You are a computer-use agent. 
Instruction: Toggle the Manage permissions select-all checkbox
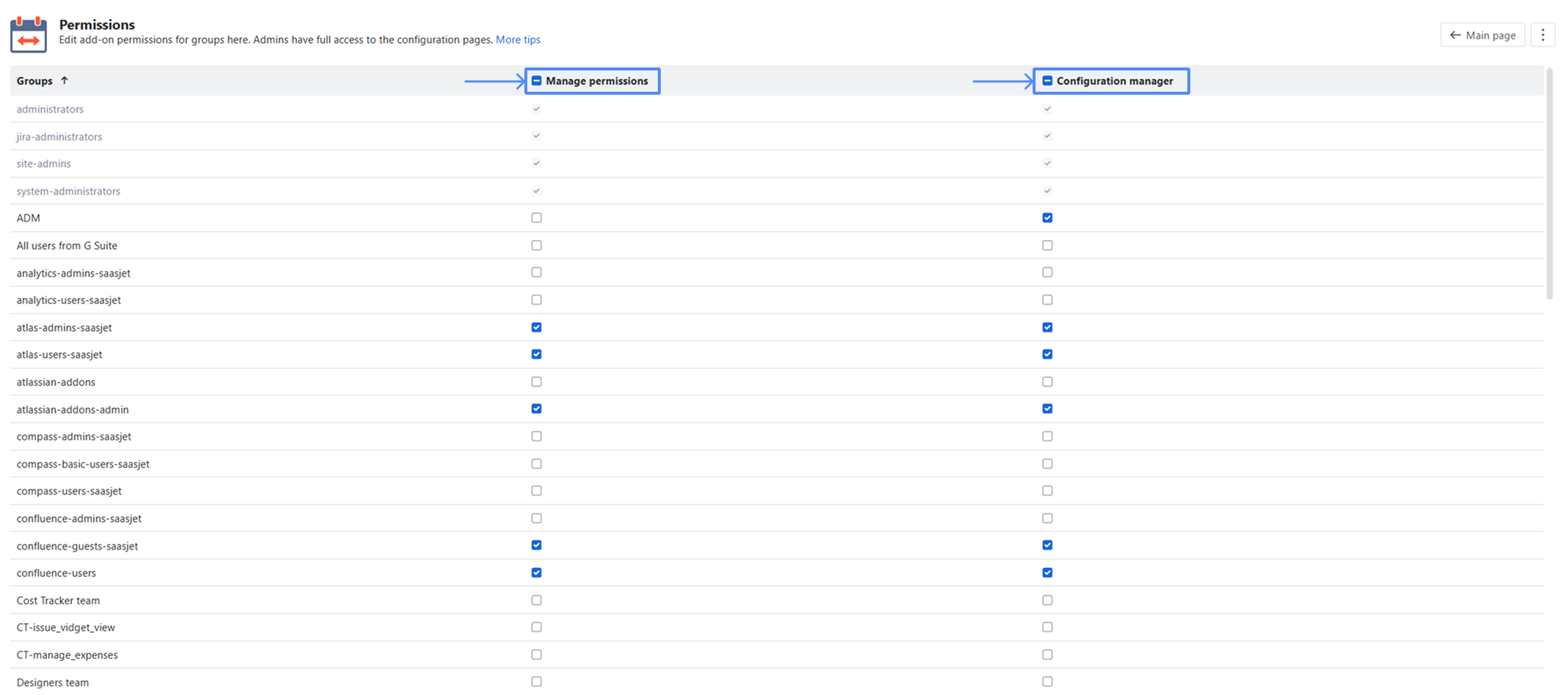point(537,81)
